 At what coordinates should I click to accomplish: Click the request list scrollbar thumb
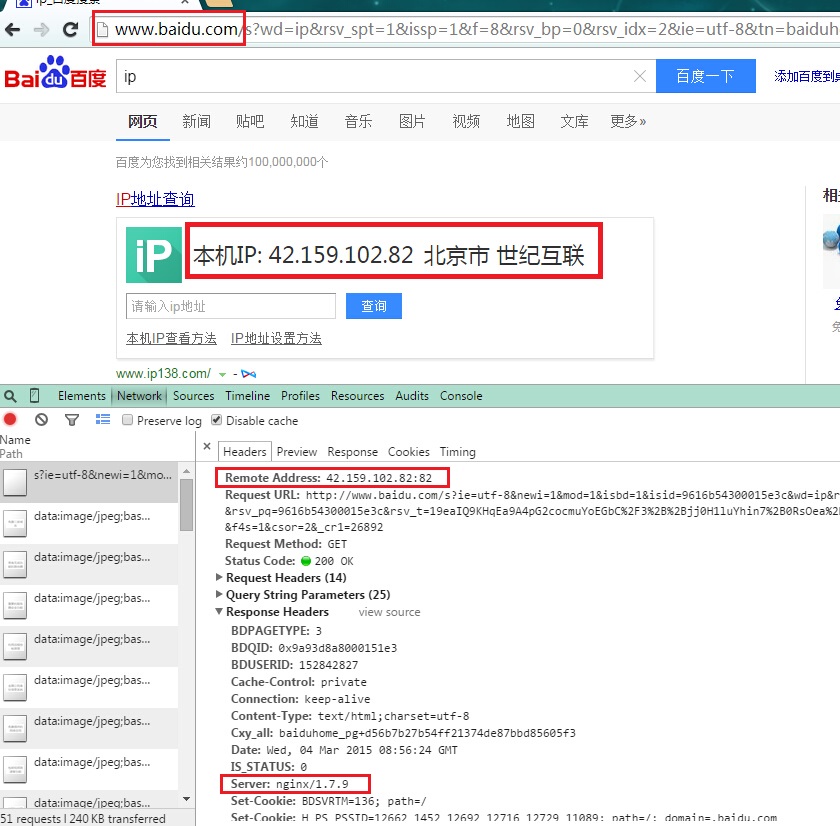coord(186,505)
